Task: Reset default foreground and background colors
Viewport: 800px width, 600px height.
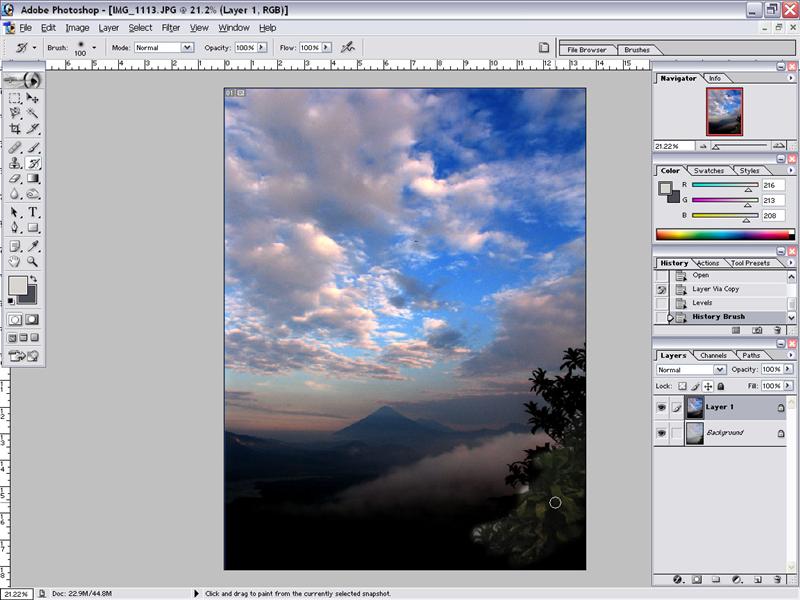Action: 11,301
